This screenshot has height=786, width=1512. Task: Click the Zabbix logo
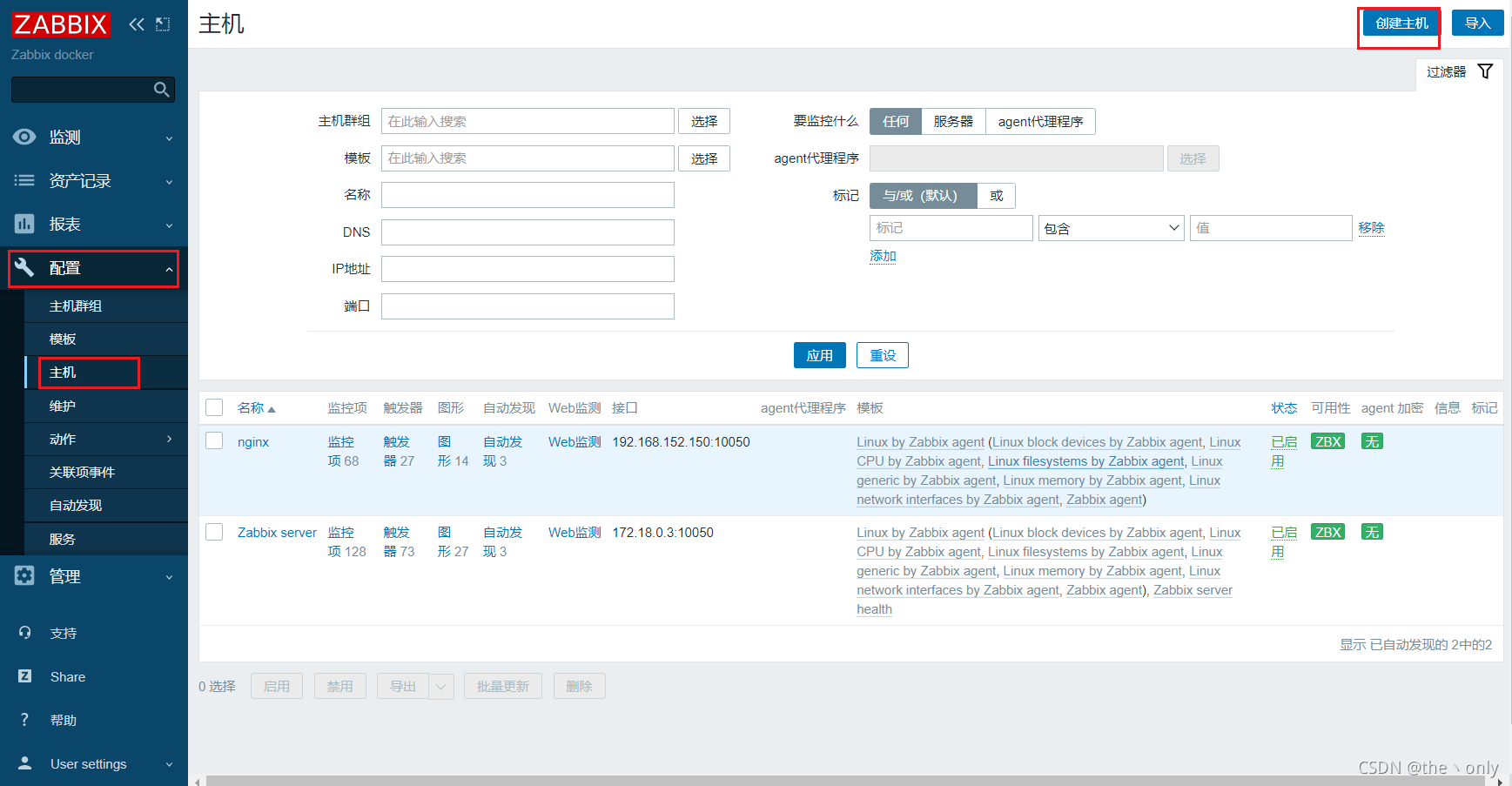60,24
